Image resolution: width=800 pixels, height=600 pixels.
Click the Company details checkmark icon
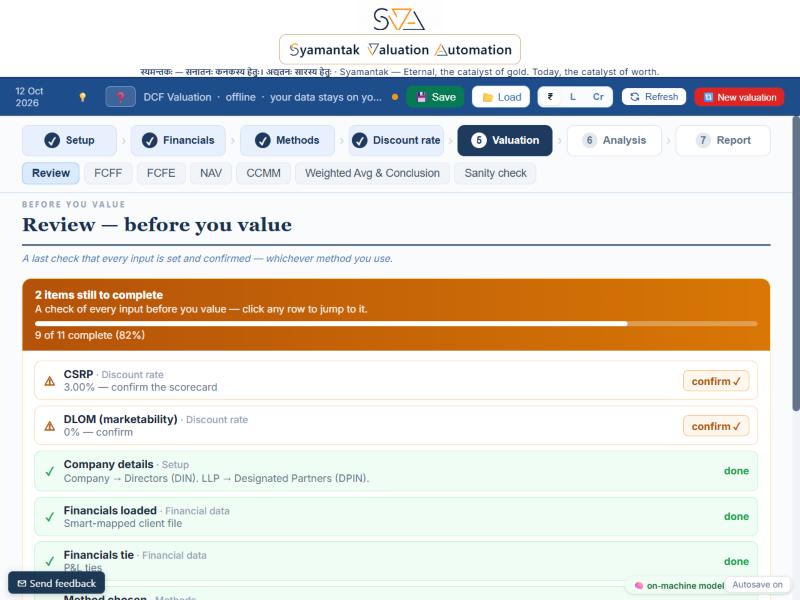[49, 471]
